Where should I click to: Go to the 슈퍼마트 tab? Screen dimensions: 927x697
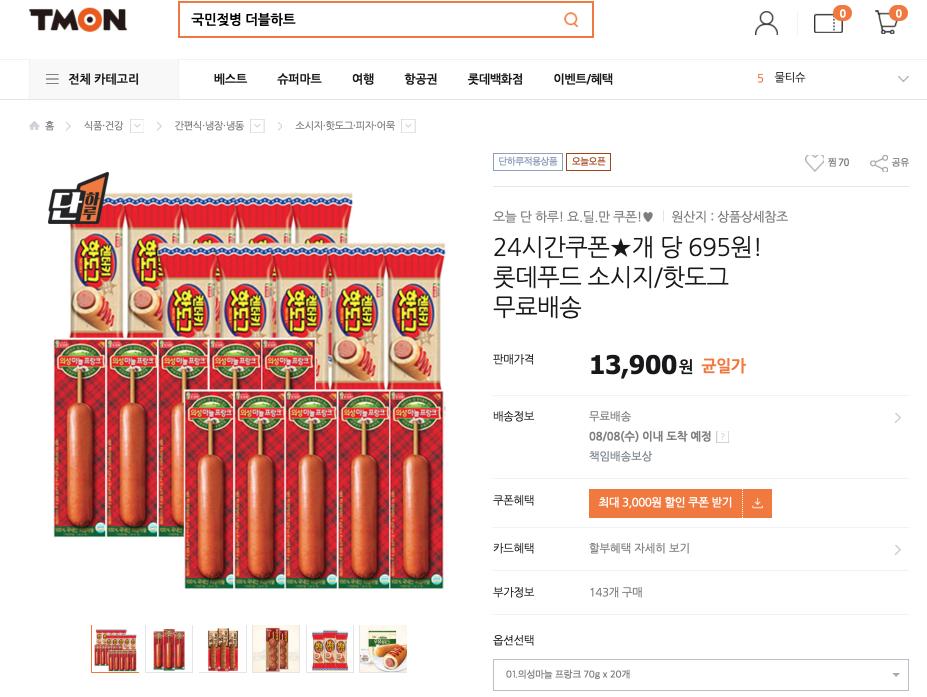tap(299, 79)
